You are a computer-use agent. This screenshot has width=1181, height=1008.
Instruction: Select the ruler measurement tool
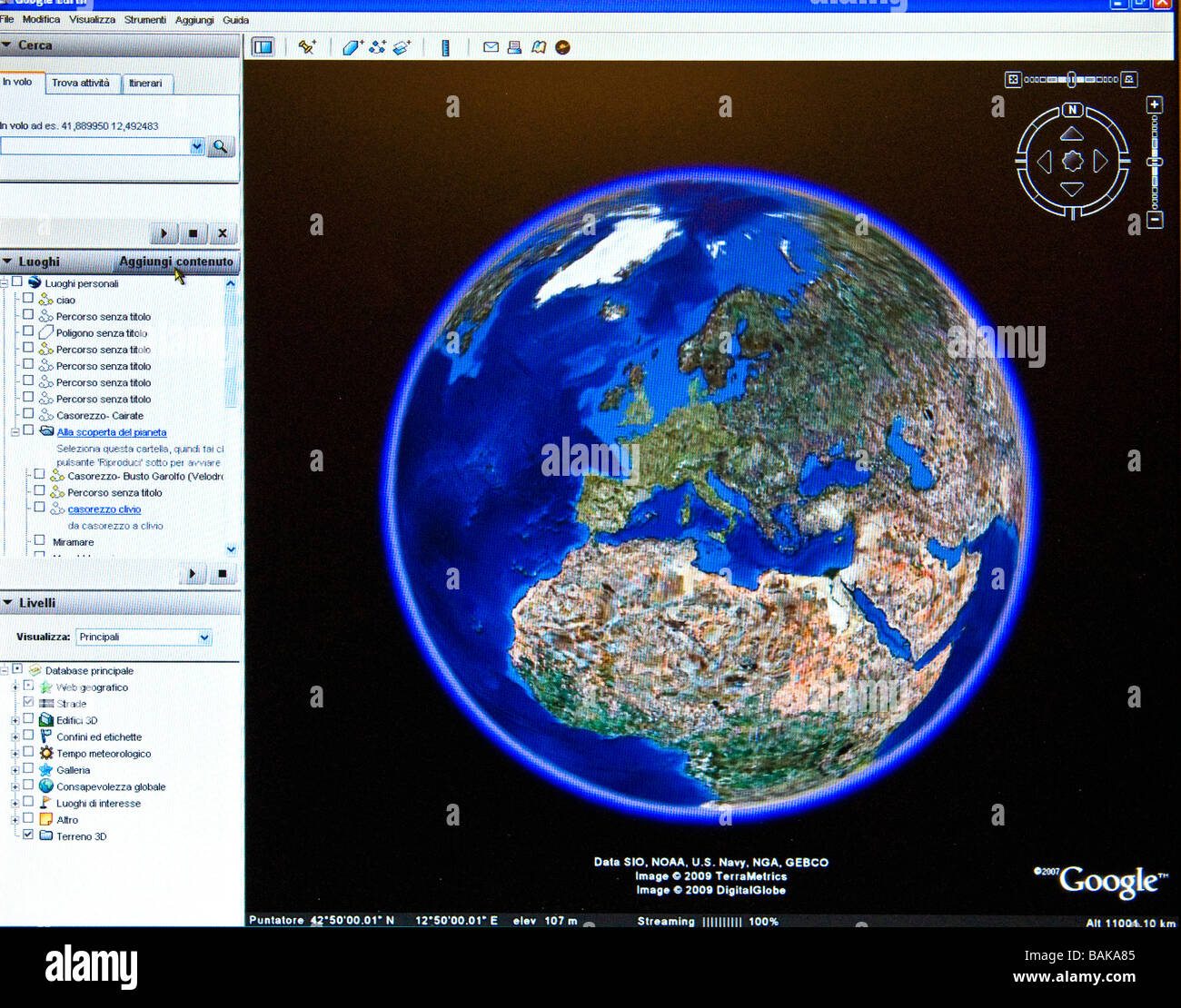(x=445, y=47)
